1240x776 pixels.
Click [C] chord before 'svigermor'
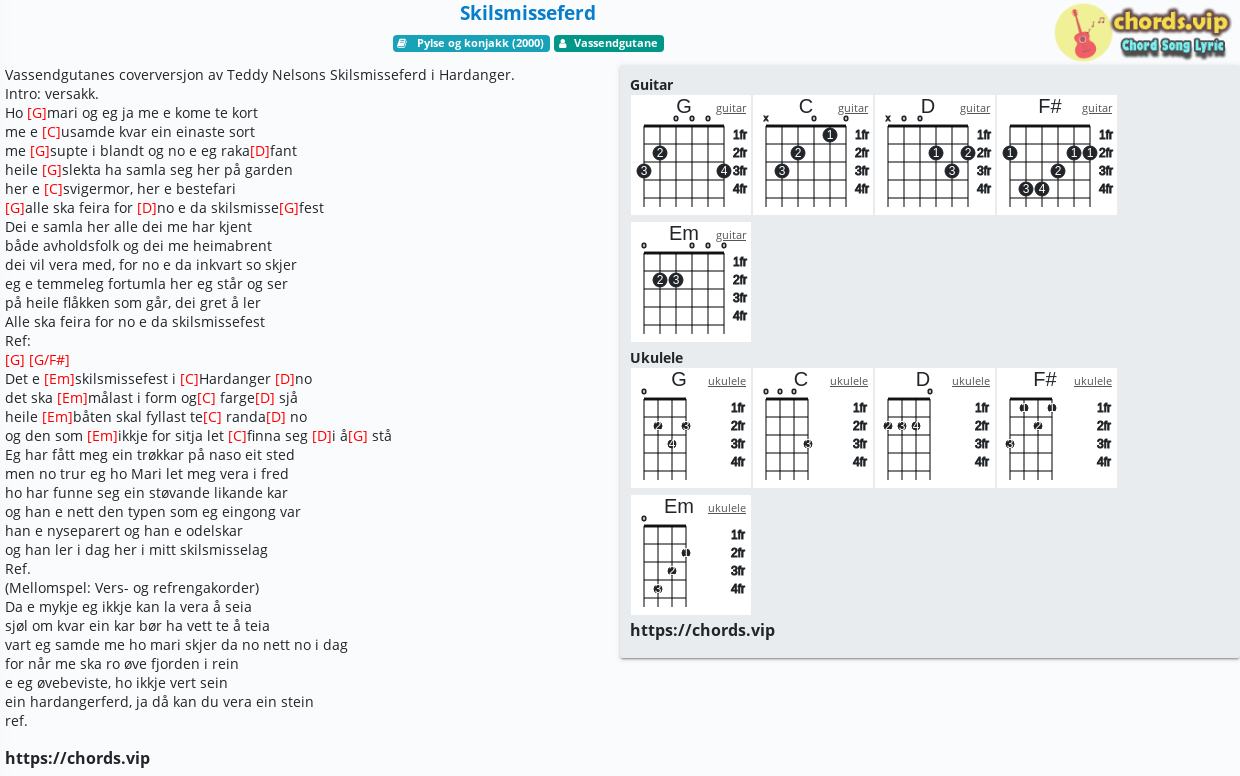[53, 189]
